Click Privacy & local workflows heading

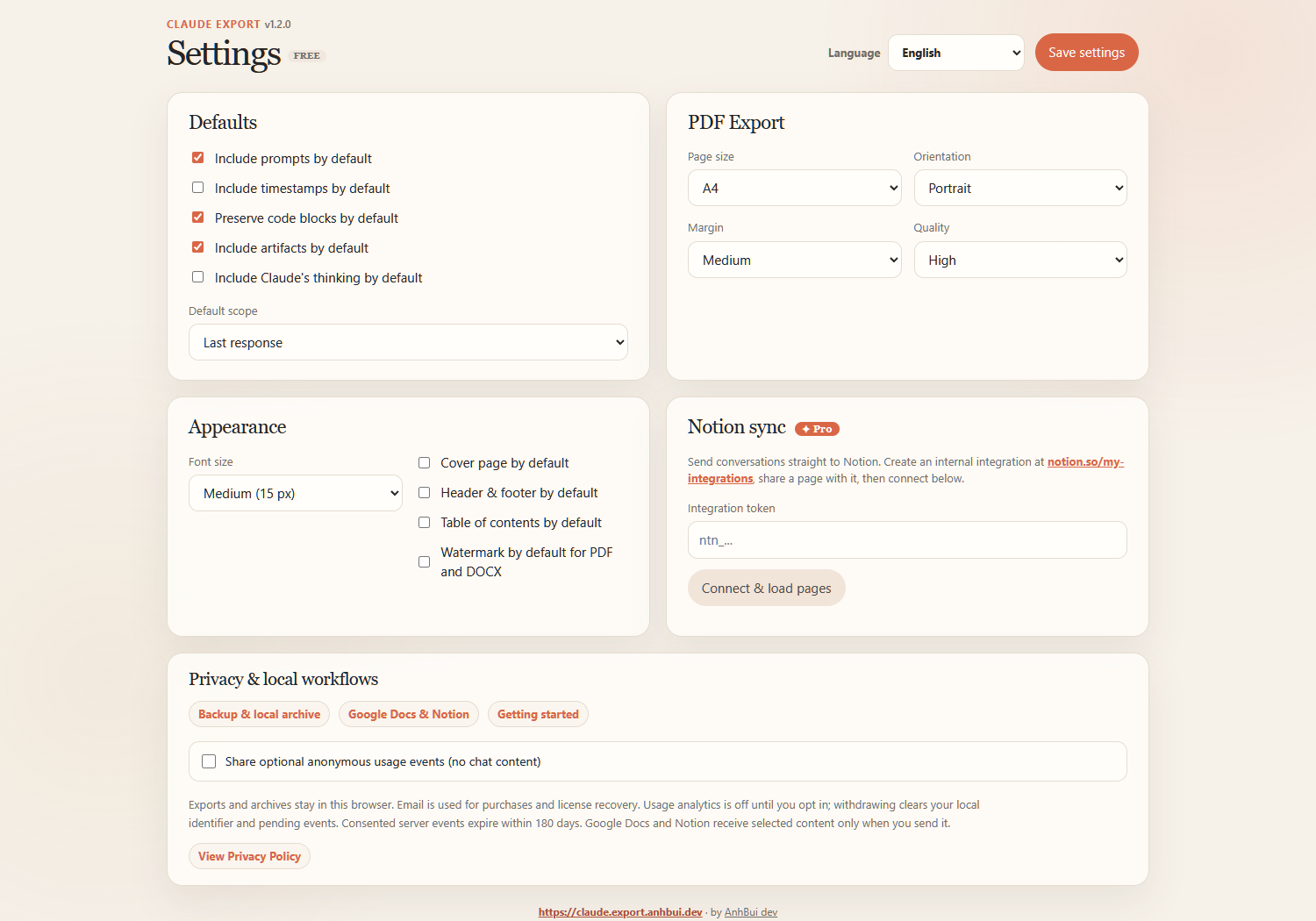pyautogui.click(x=283, y=679)
